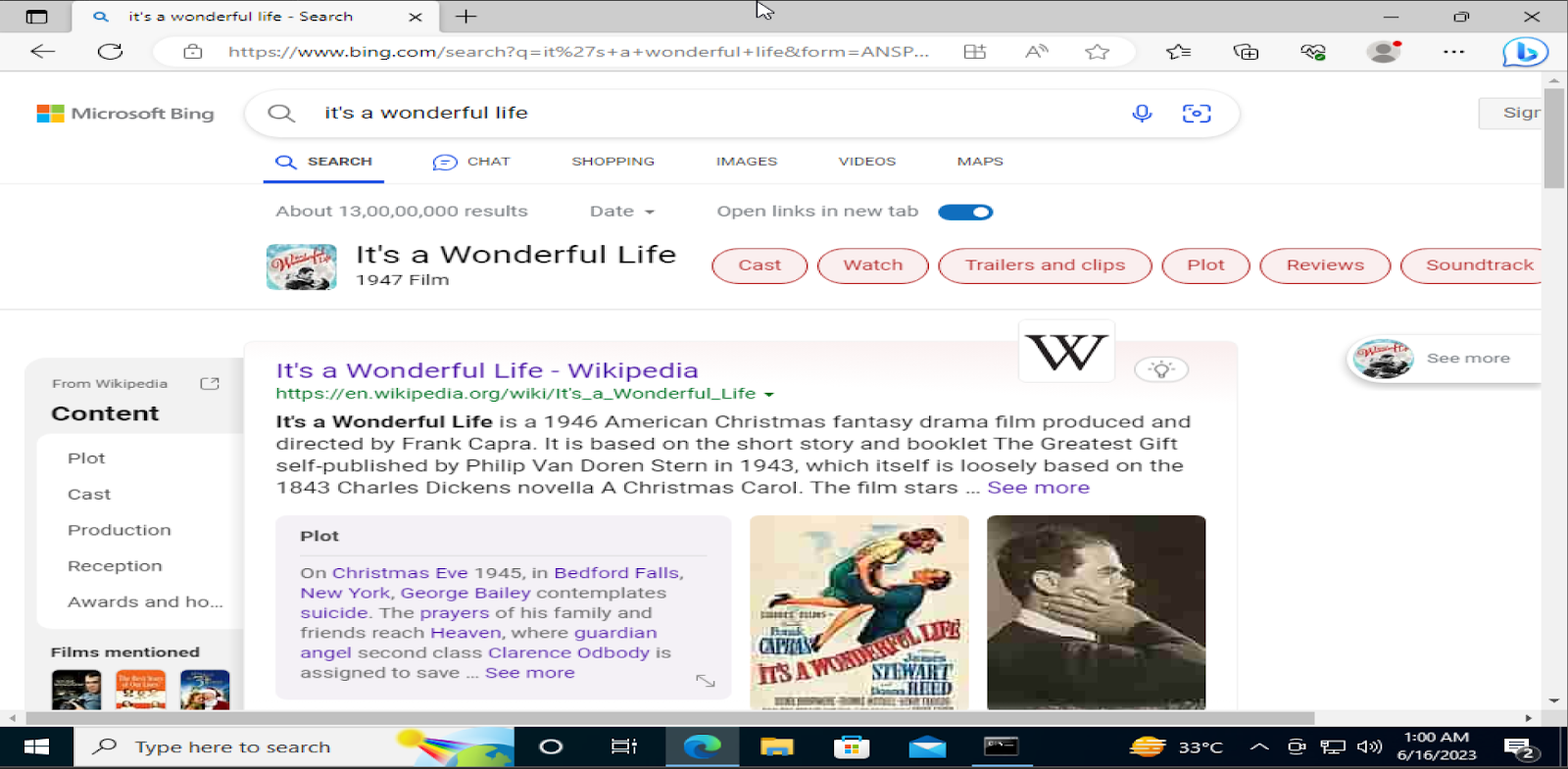The image size is (1568, 769).
Task: Jump to Production in Content list
Action: tap(120, 530)
